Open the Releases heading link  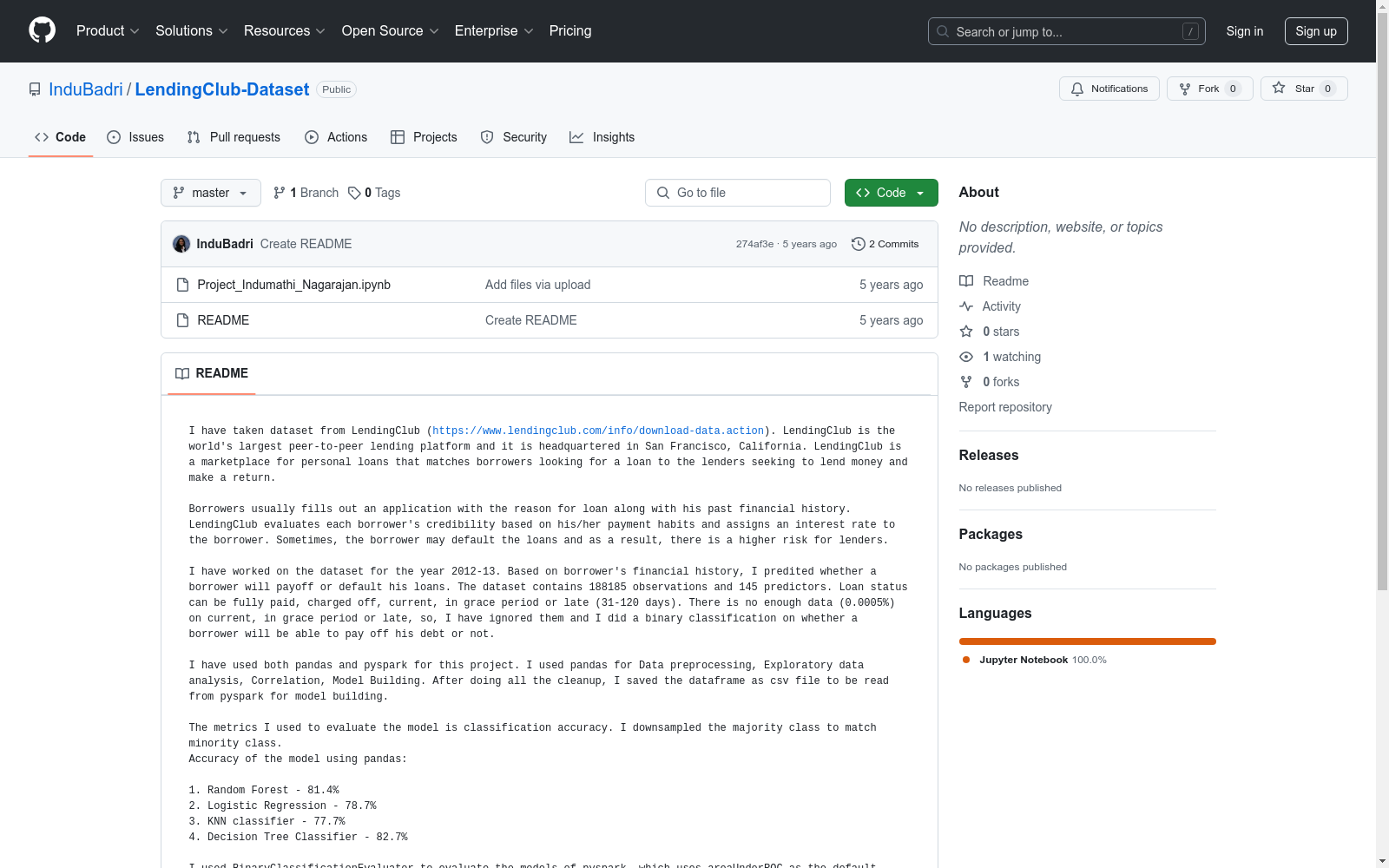click(x=989, y=455)
